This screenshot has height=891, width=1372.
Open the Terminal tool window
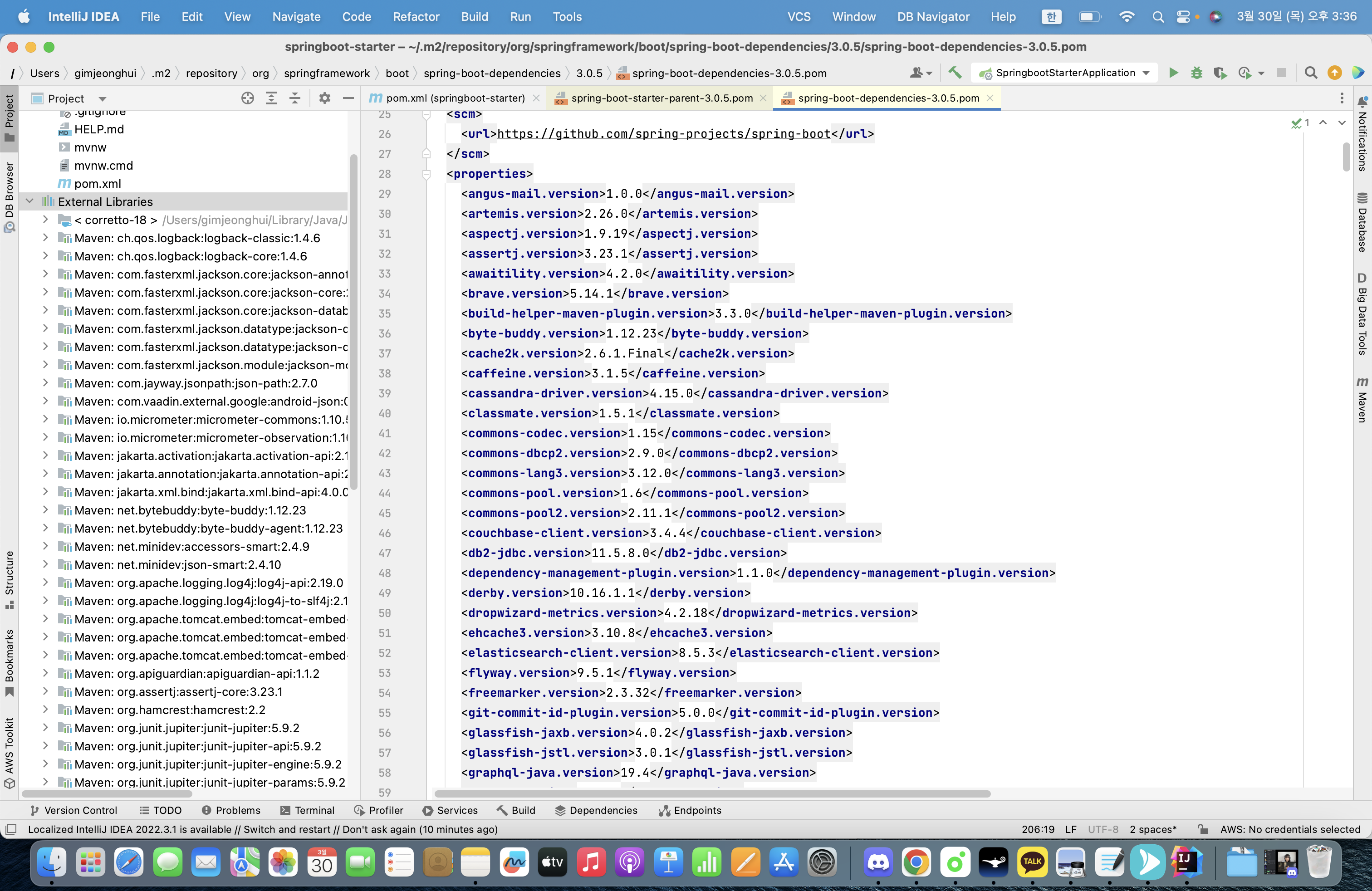[x=307, y=810]
